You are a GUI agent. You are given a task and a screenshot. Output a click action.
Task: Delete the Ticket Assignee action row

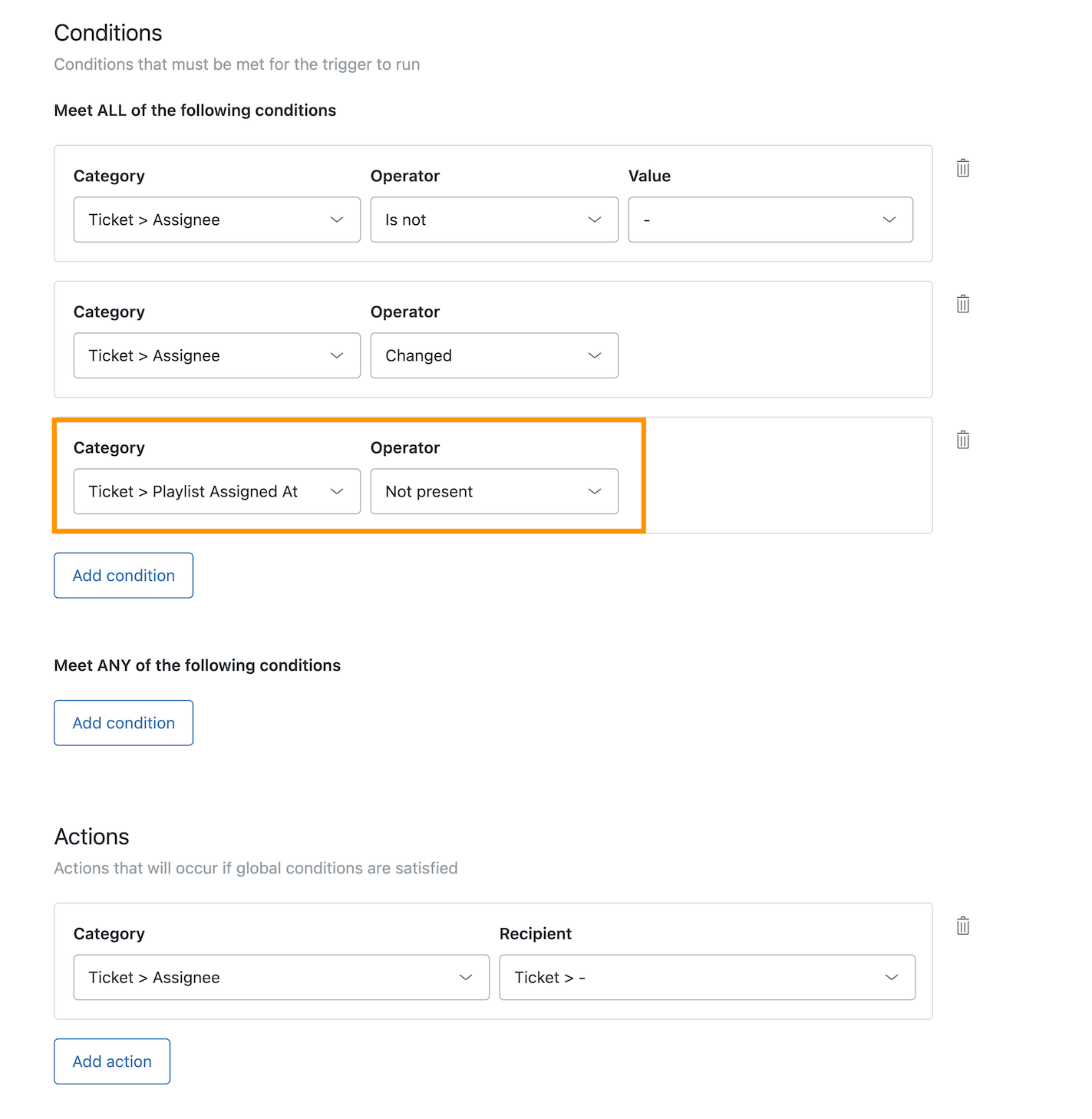(962, 926)
